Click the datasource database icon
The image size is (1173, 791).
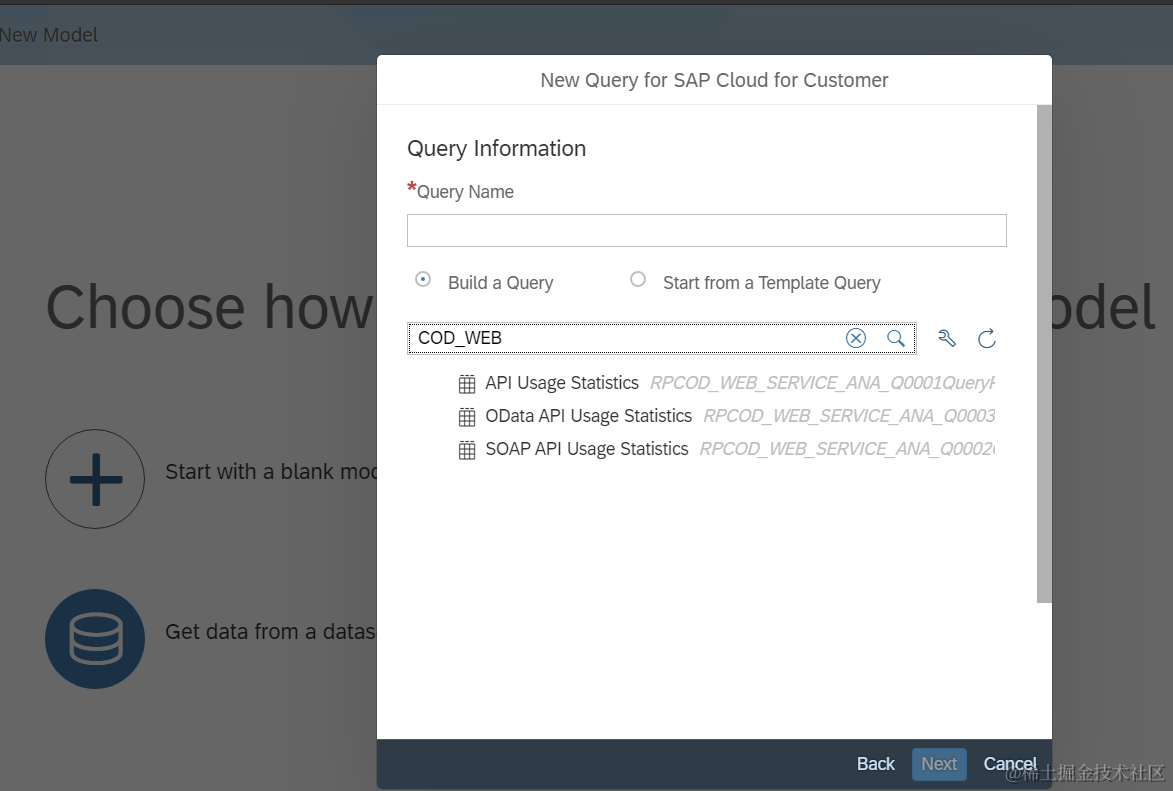click(95, 639)
